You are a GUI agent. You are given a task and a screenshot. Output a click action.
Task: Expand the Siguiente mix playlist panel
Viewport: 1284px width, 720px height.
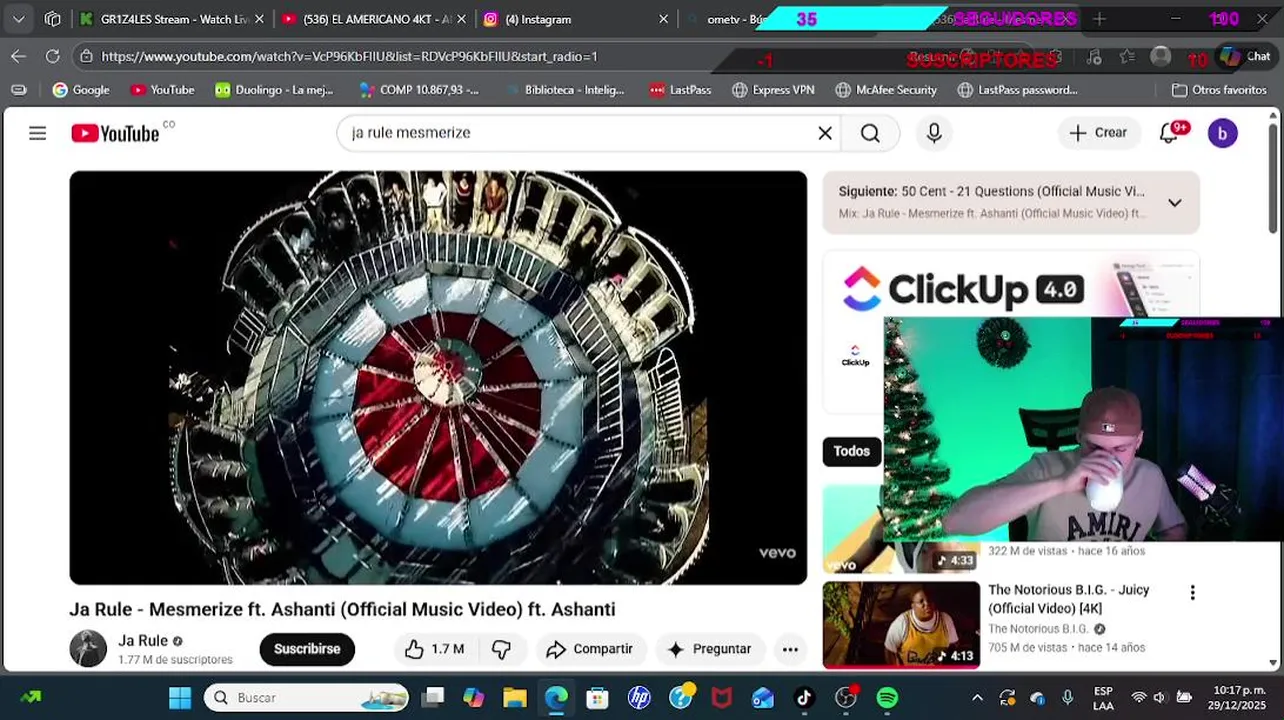point(1174,203)
